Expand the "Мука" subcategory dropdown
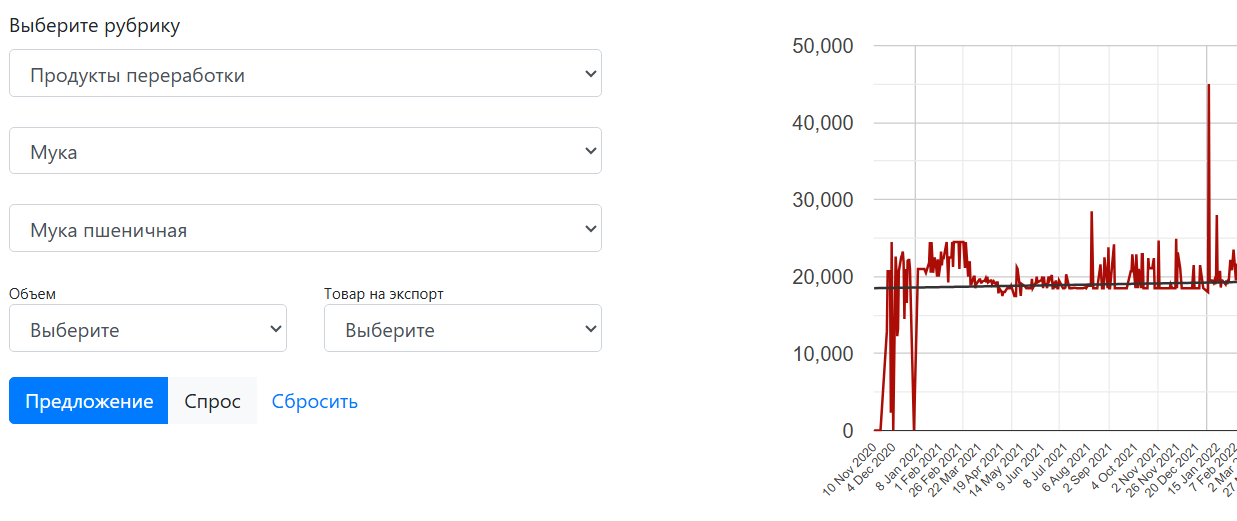This screenshot has width=1237, height=521. (305, 151)
